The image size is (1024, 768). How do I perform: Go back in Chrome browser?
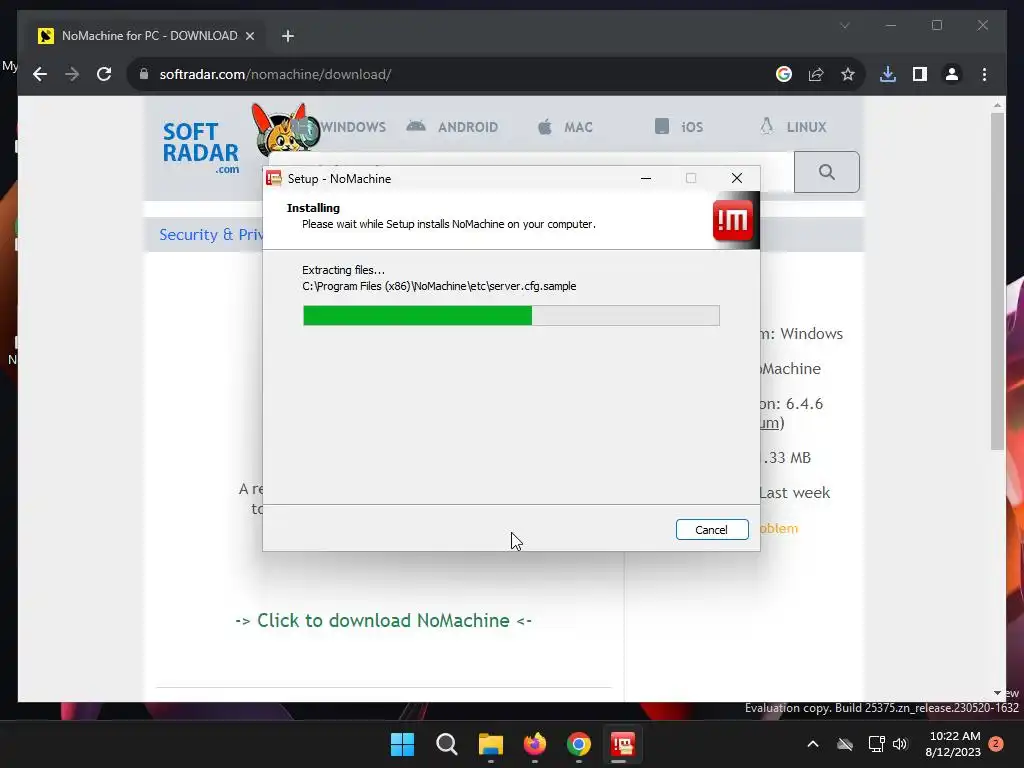tap(40, 74)
